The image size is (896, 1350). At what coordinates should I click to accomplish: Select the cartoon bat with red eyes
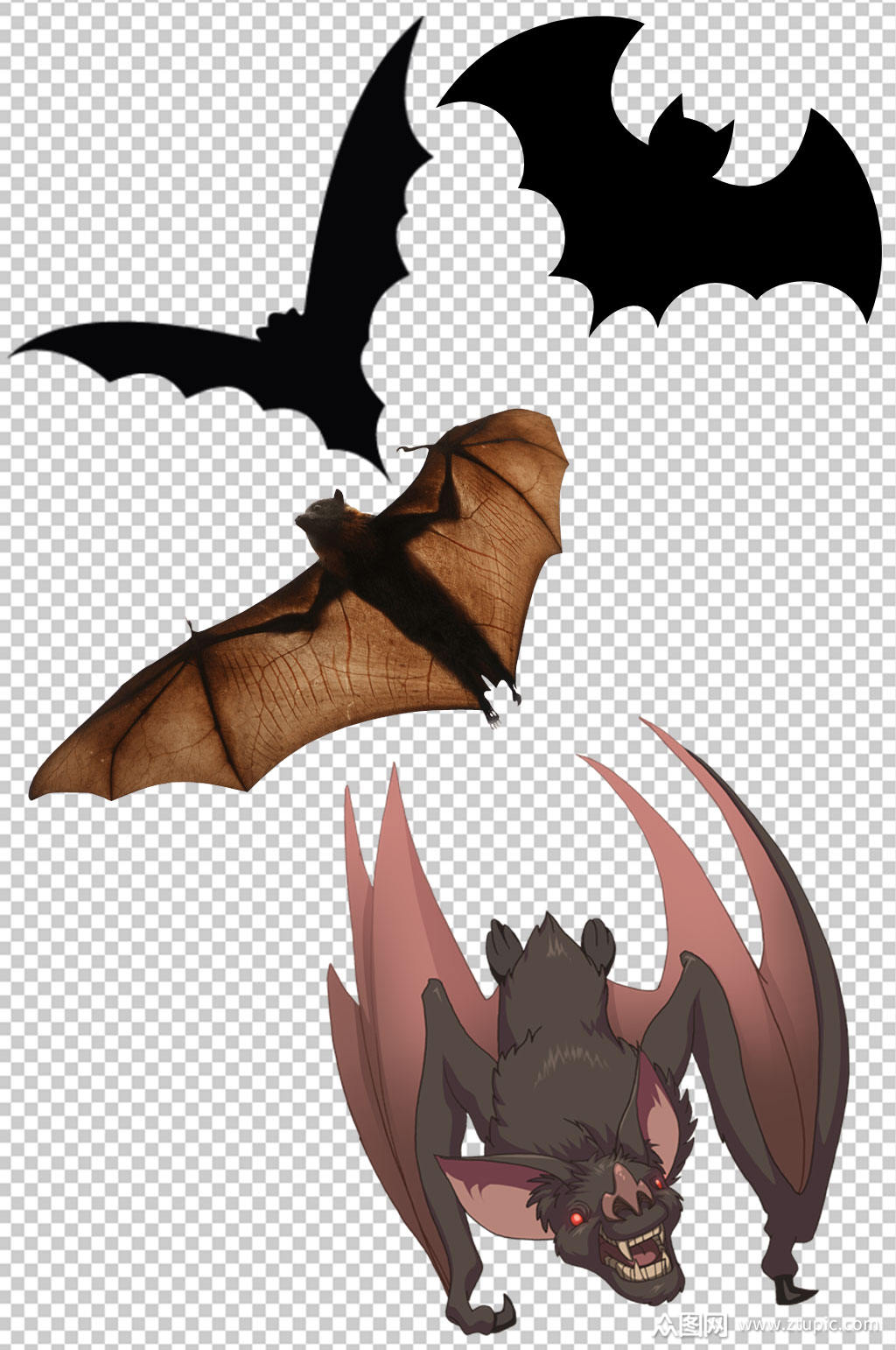[x=577, y=1094]
